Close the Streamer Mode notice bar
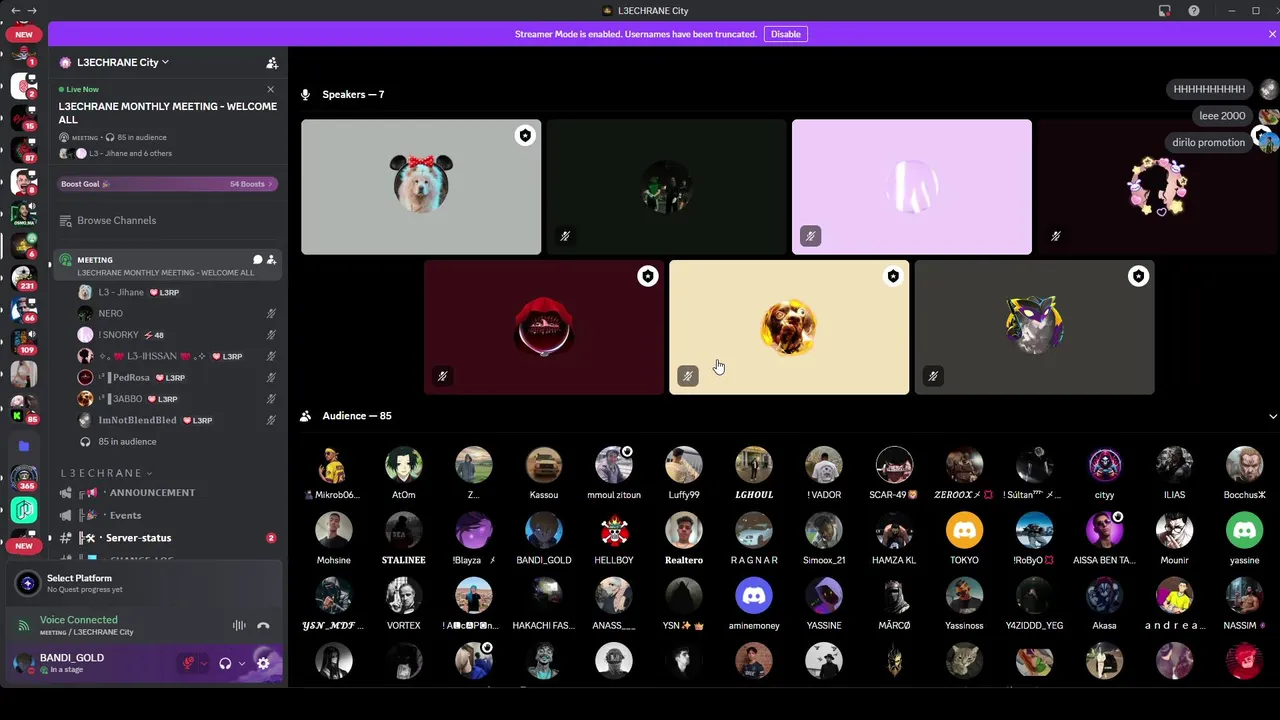This screenshot has height=720, width=1280. 1272,34
